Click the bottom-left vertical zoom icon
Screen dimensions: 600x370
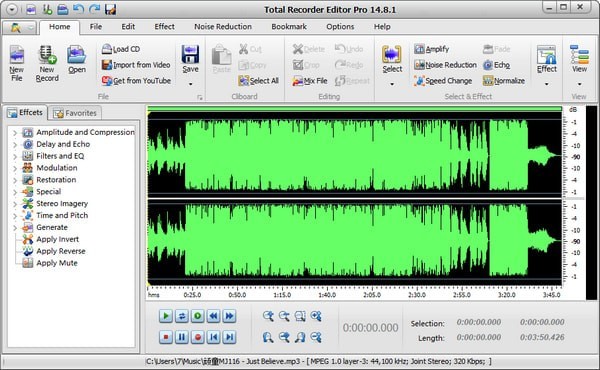(x=268, y=337)
